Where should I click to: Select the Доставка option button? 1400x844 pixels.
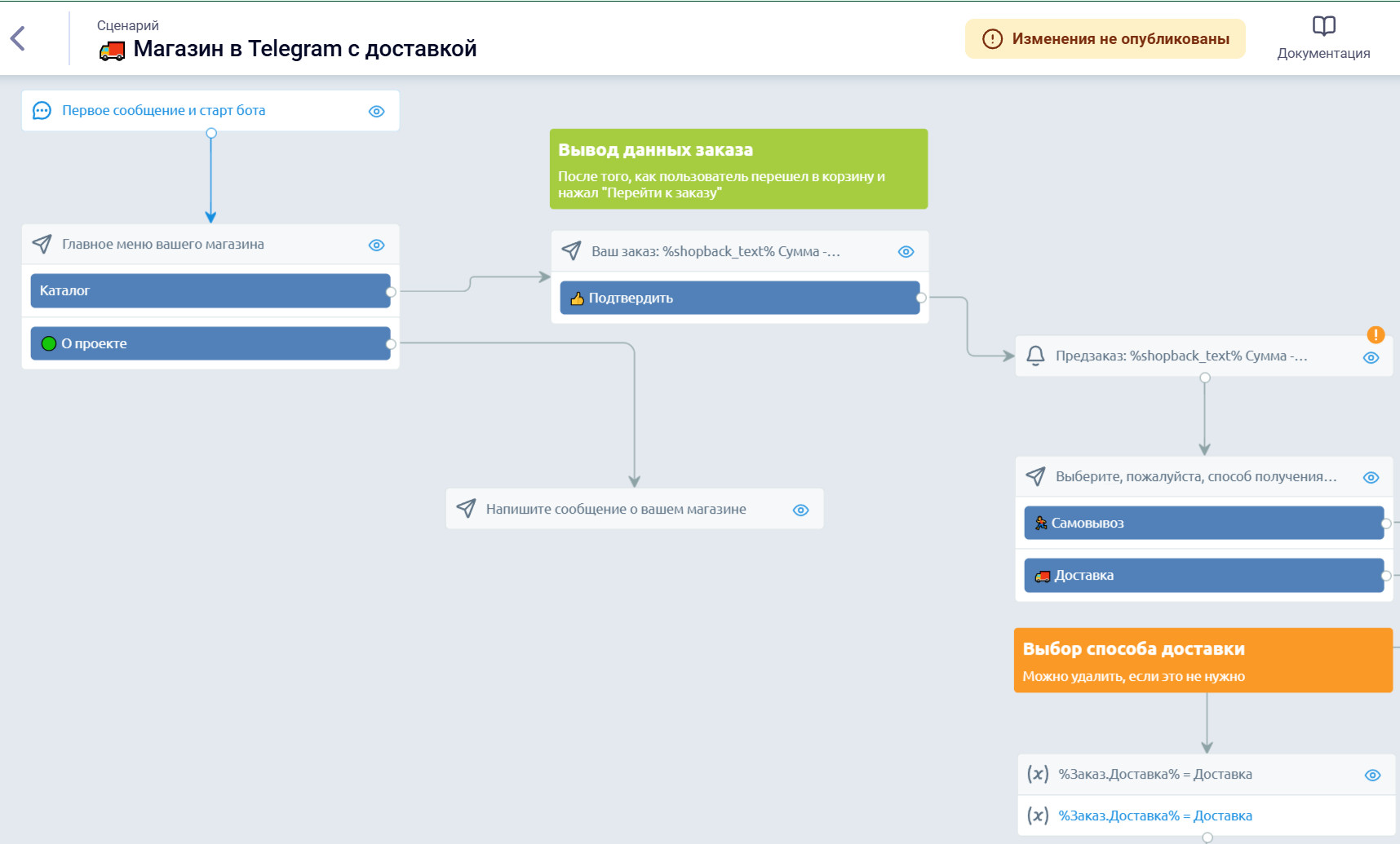point(1203,576)
